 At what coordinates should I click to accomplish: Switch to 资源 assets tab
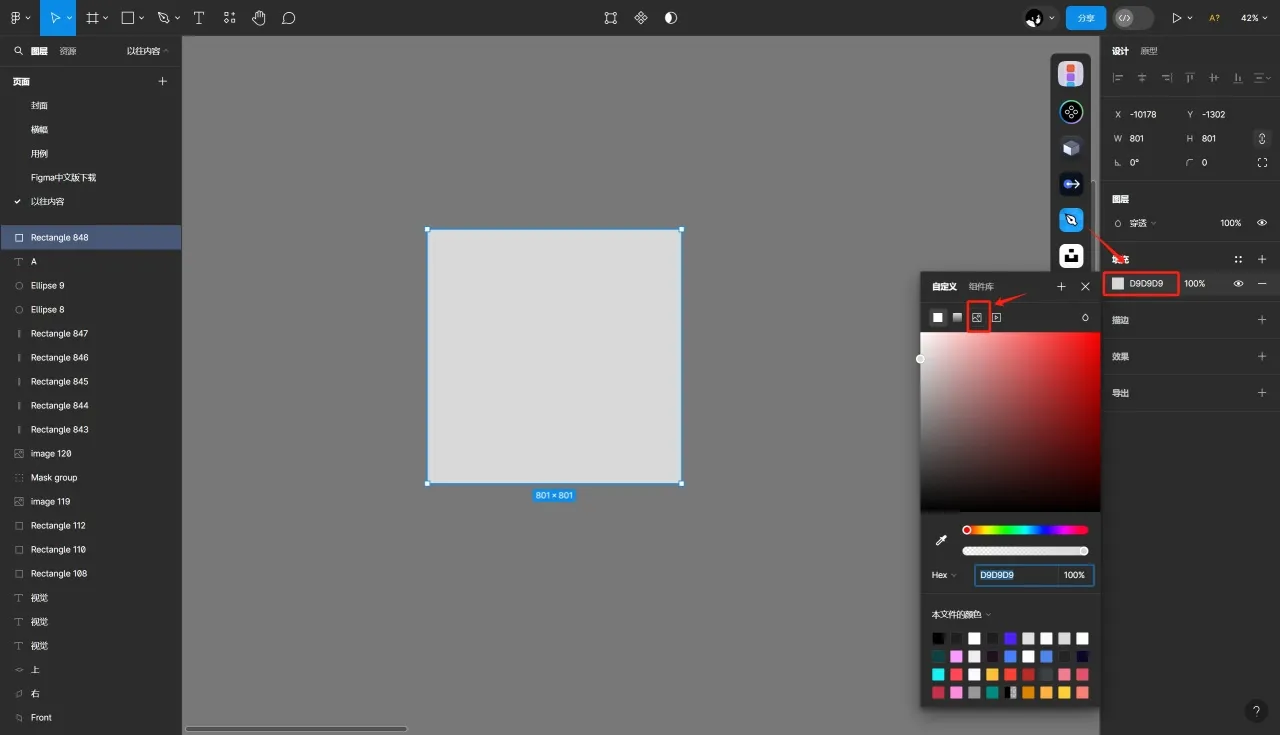click(68, 51)
